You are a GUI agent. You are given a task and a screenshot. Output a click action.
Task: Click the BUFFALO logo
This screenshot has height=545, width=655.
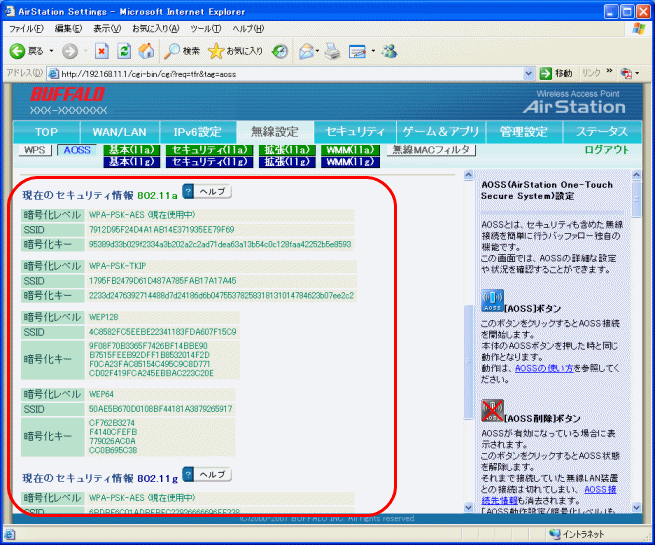[x=67, y=94]
